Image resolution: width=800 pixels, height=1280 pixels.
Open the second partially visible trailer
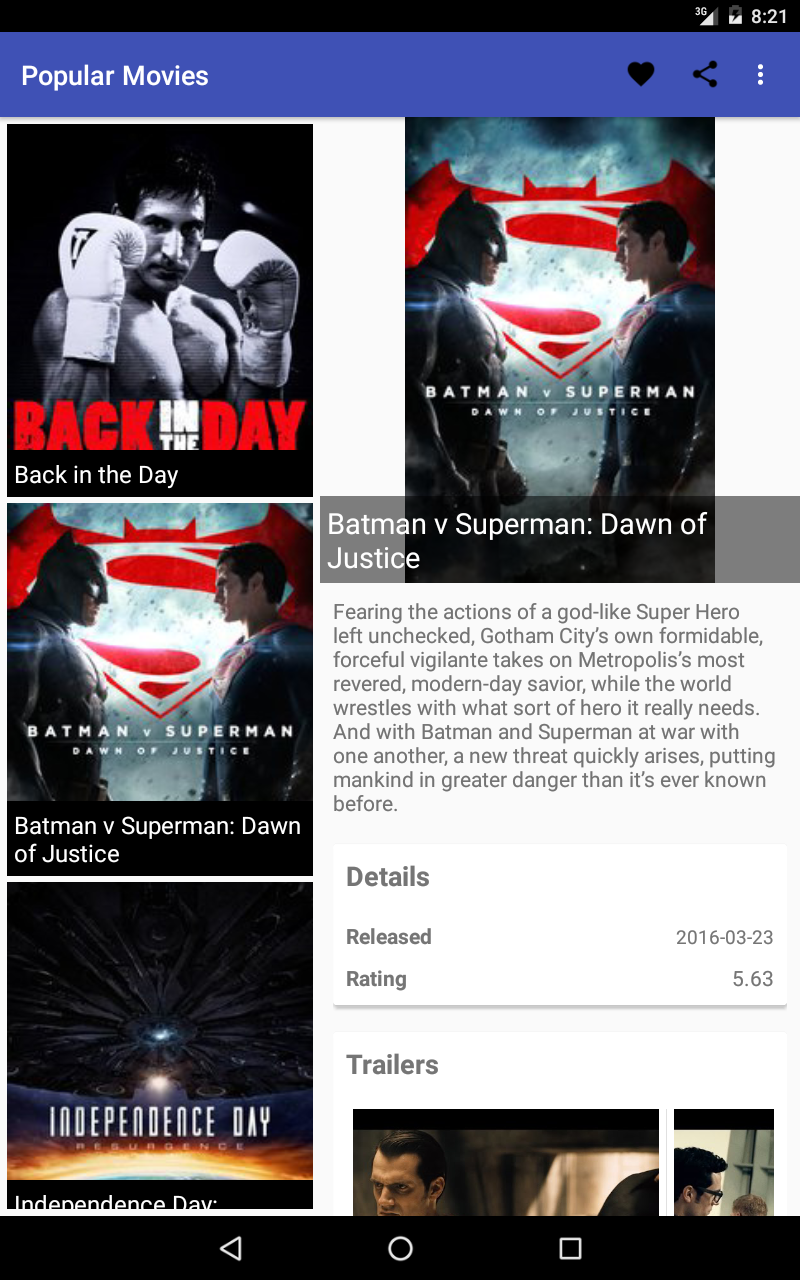[724, 1162]
